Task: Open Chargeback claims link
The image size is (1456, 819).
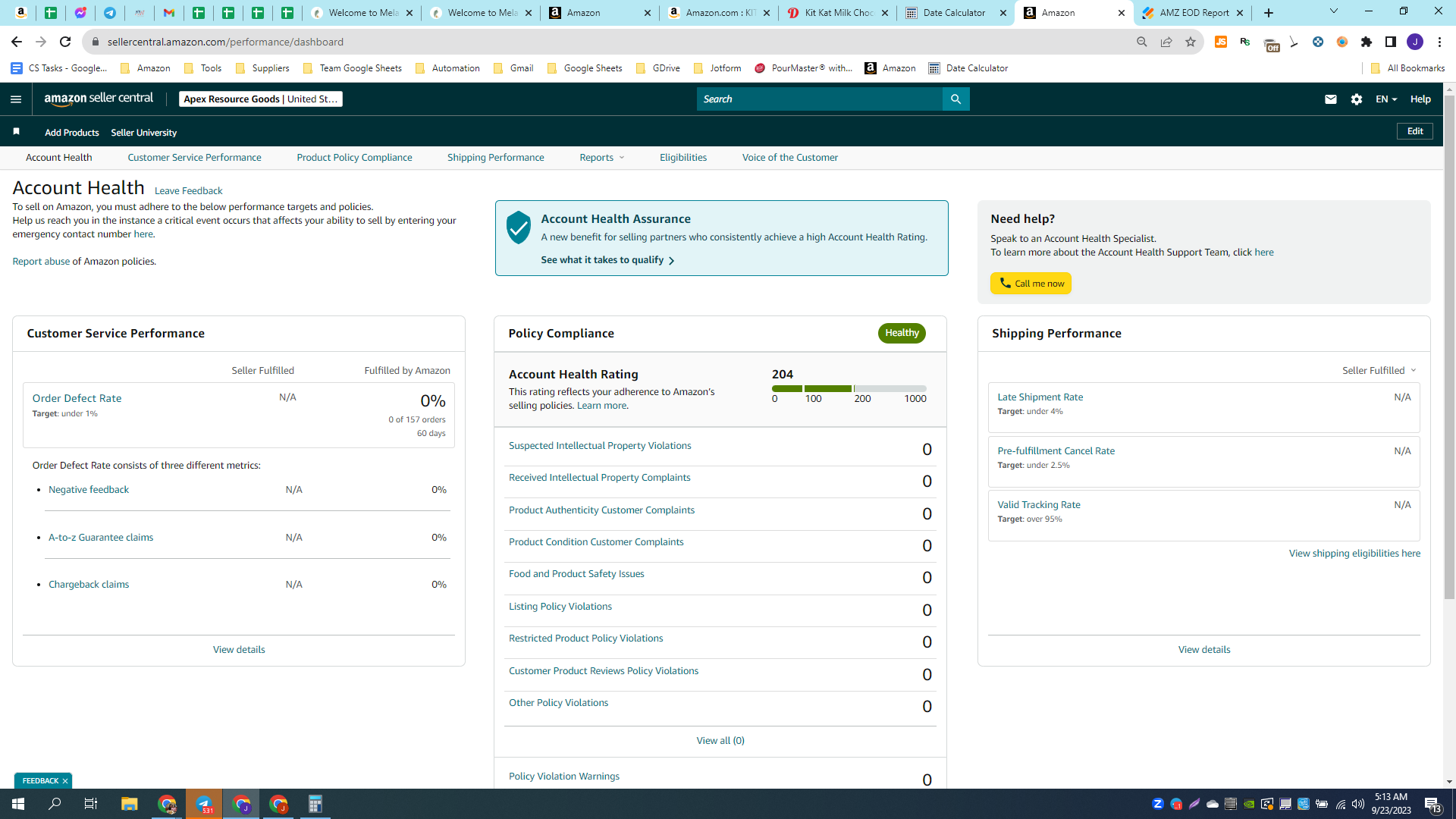Action: click(x=89, y=585)
